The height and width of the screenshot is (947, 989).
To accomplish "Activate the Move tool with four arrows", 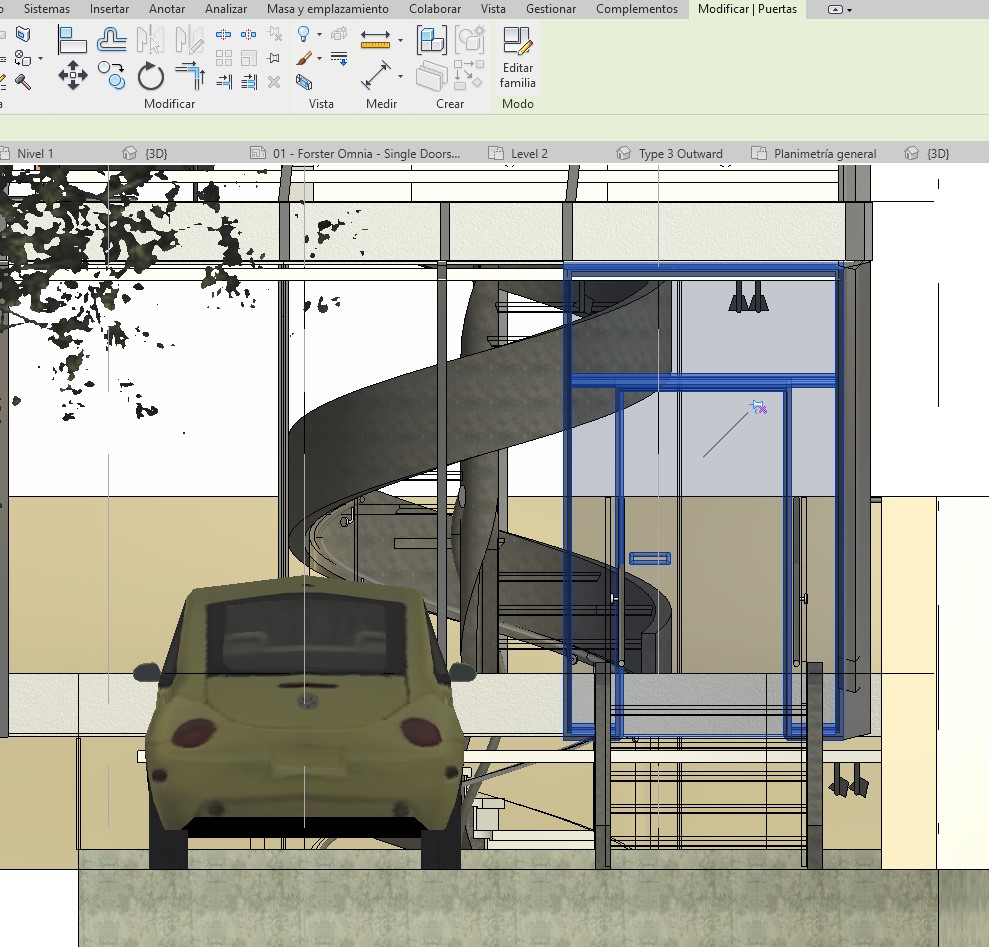I will (72, 75).
